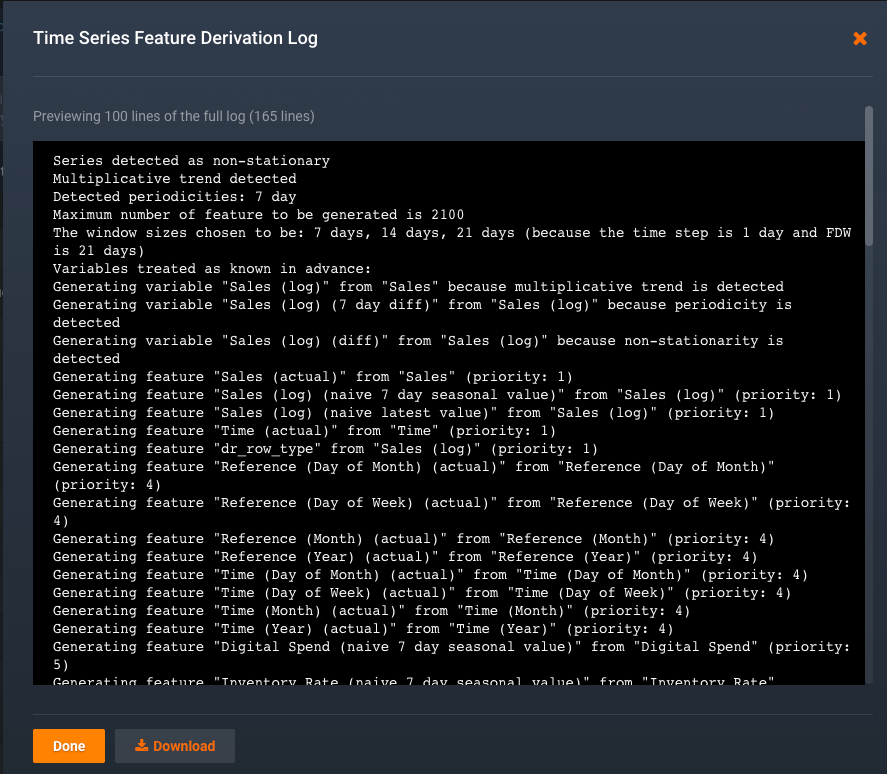Close the Feature Derivation Log dialog
The height and width of the screenshot is (774, 887).
point(859,39)
